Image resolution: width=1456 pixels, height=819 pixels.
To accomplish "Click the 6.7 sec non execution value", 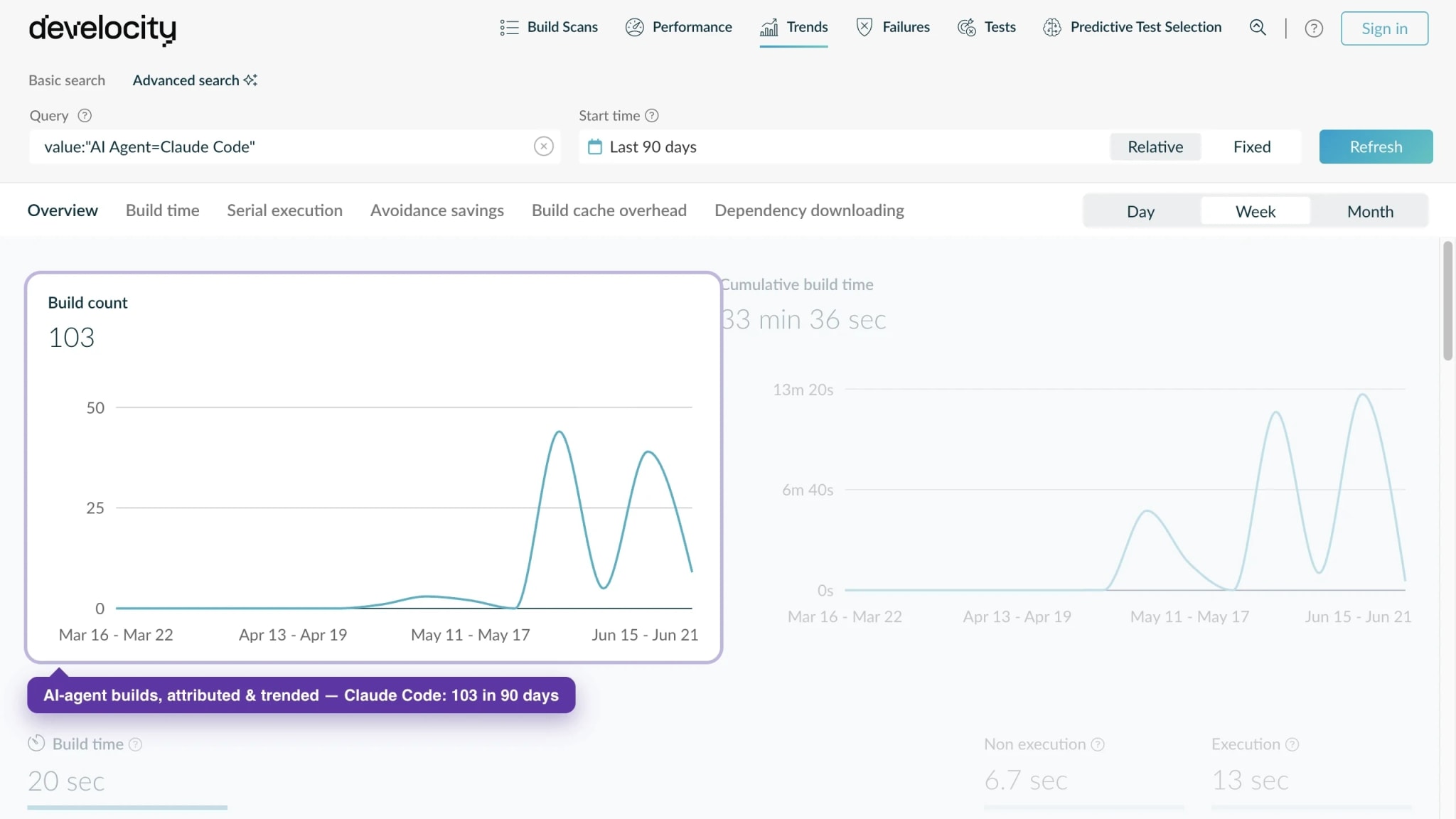I will point(1026,781).
